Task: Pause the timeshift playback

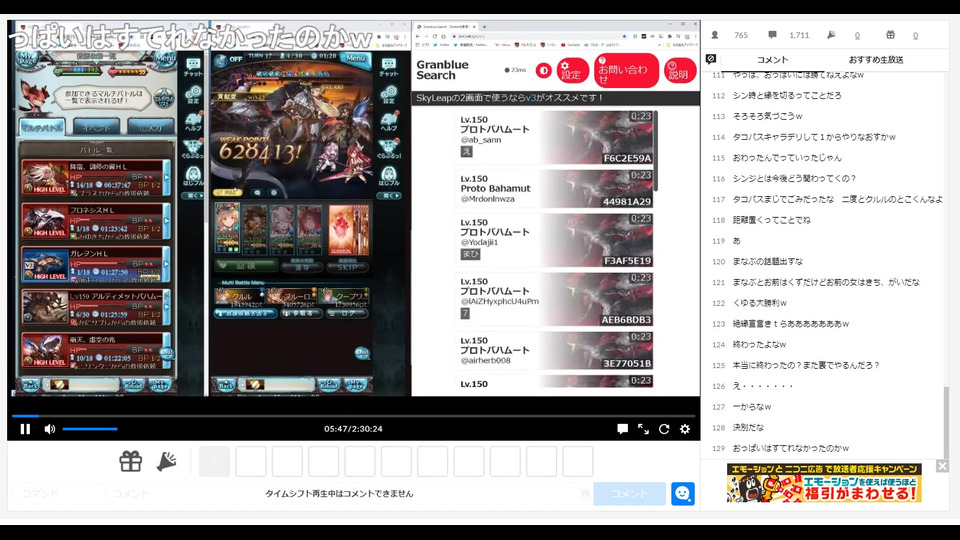Action: pos(25,429)
